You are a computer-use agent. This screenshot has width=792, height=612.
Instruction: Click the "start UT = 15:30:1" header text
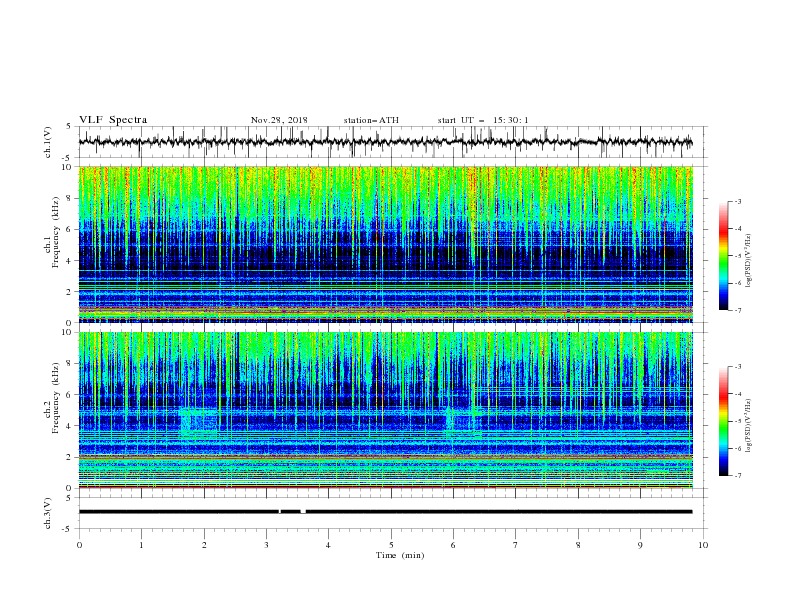(x=483, y=120)
